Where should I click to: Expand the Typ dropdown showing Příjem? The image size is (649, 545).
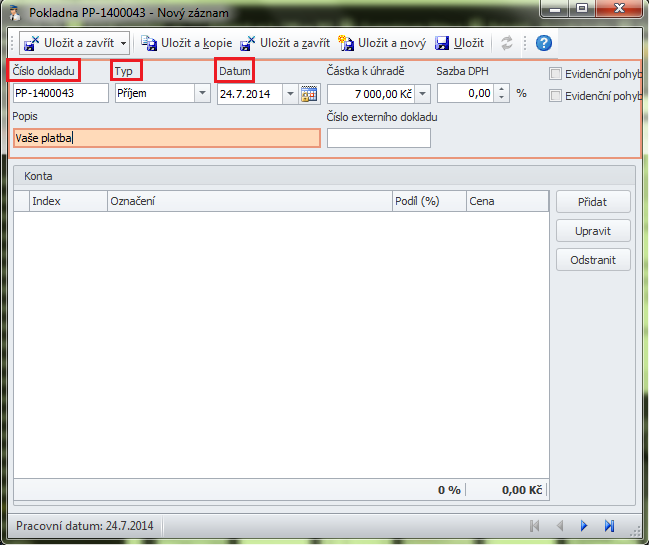tap(203, 94)
